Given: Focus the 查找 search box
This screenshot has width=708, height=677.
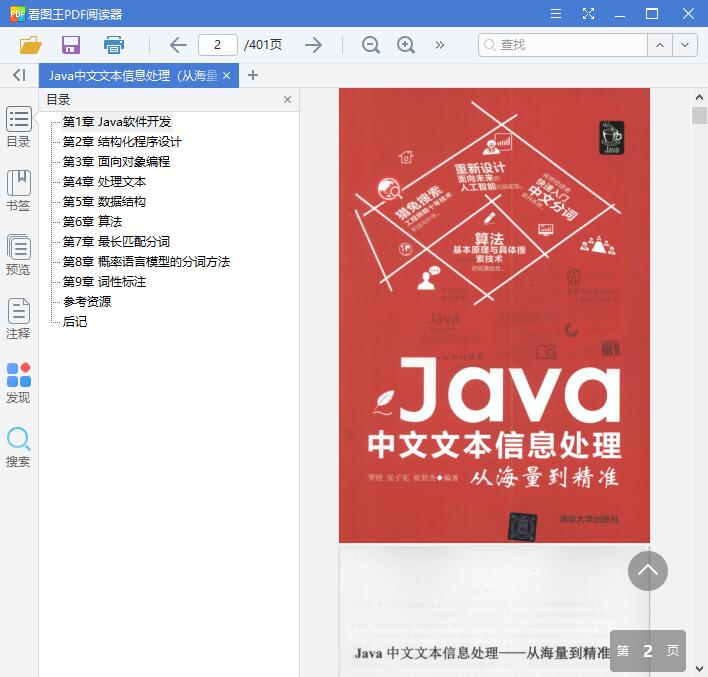Looking at the screenshot, I should coord(563,45).
